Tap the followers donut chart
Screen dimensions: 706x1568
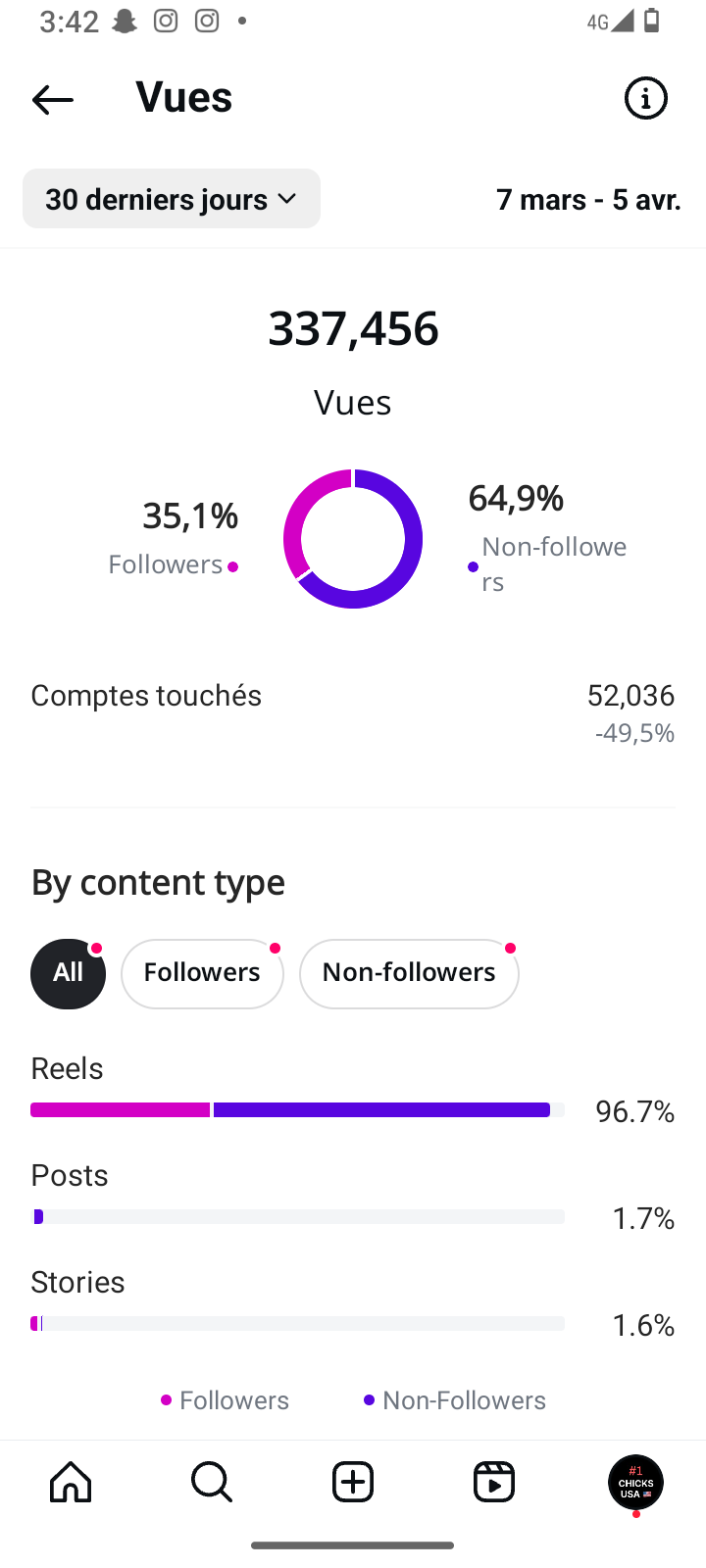353,539
